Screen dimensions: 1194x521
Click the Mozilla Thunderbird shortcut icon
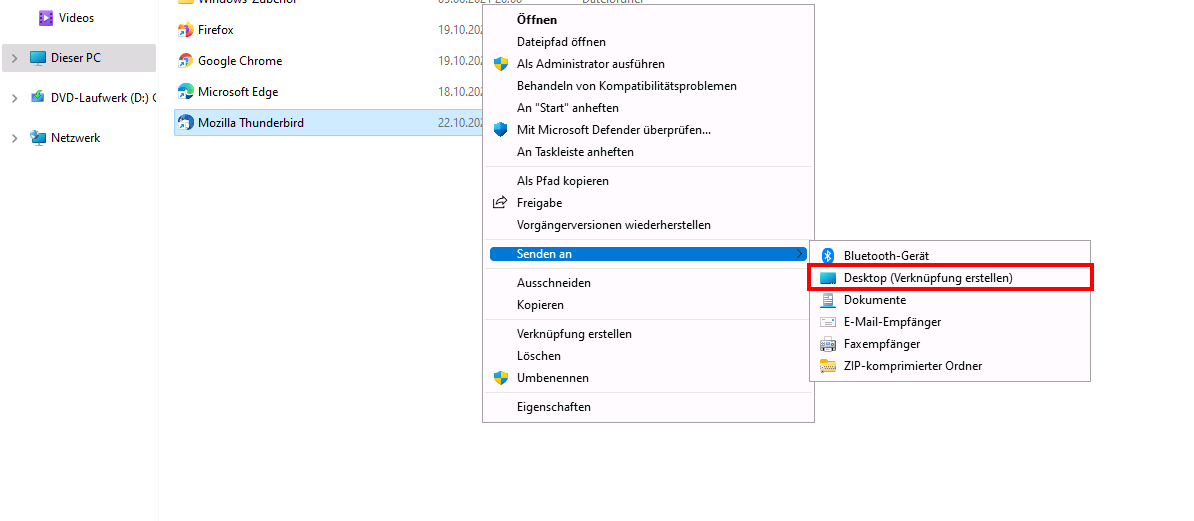coord(185,123)
